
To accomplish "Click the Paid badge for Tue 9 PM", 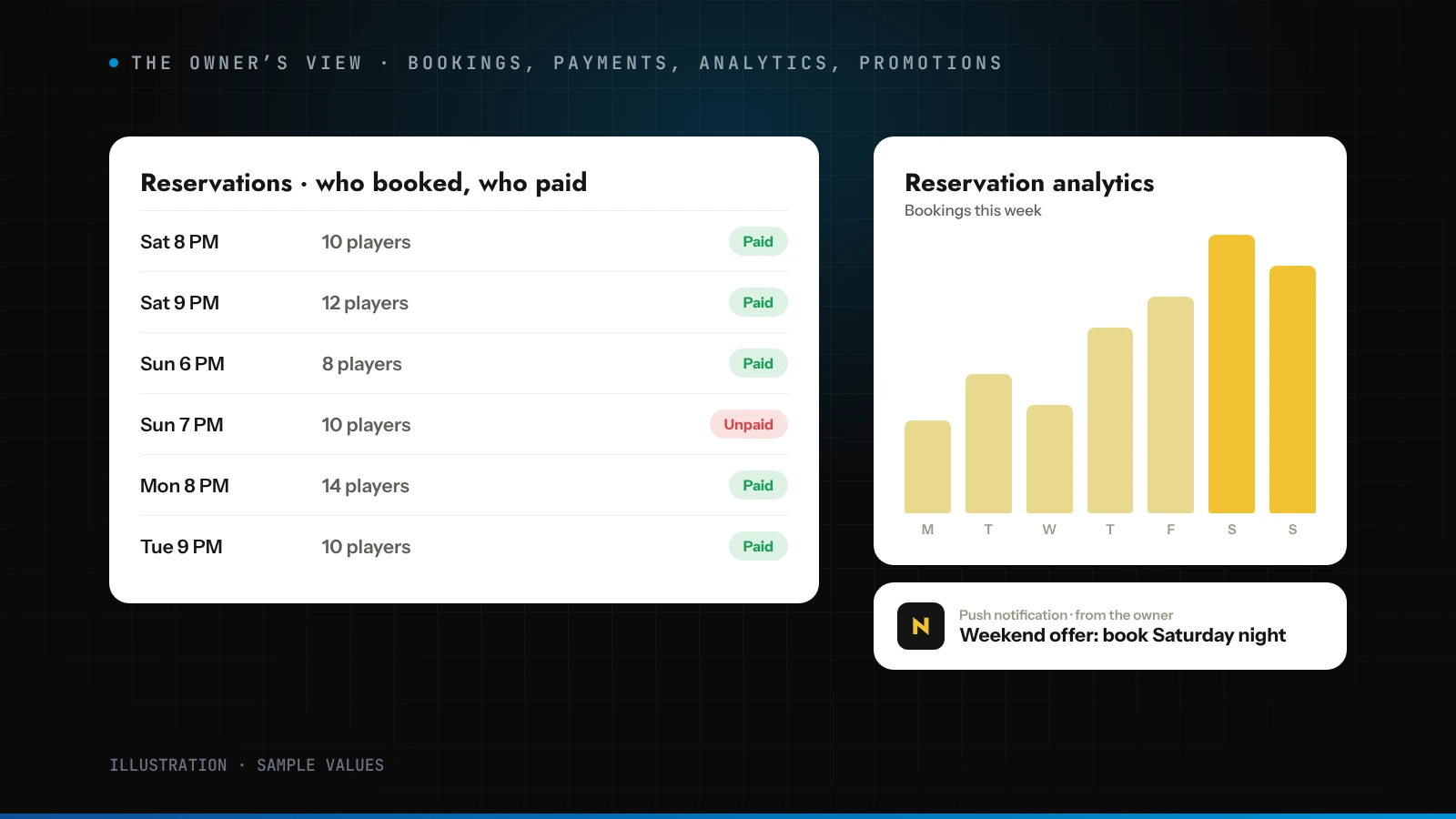I will (x=758, y=546).
